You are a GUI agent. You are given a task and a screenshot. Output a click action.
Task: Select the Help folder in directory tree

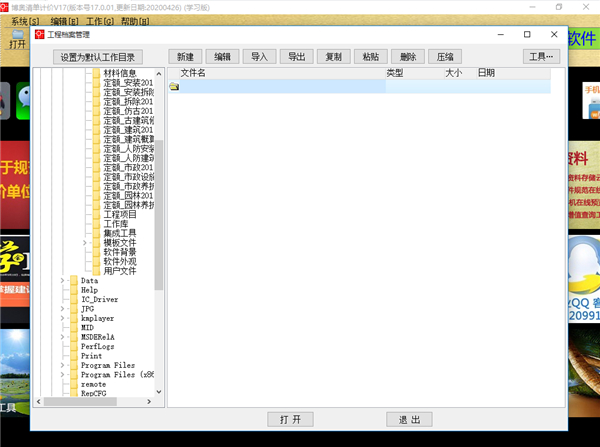point(89,290)
